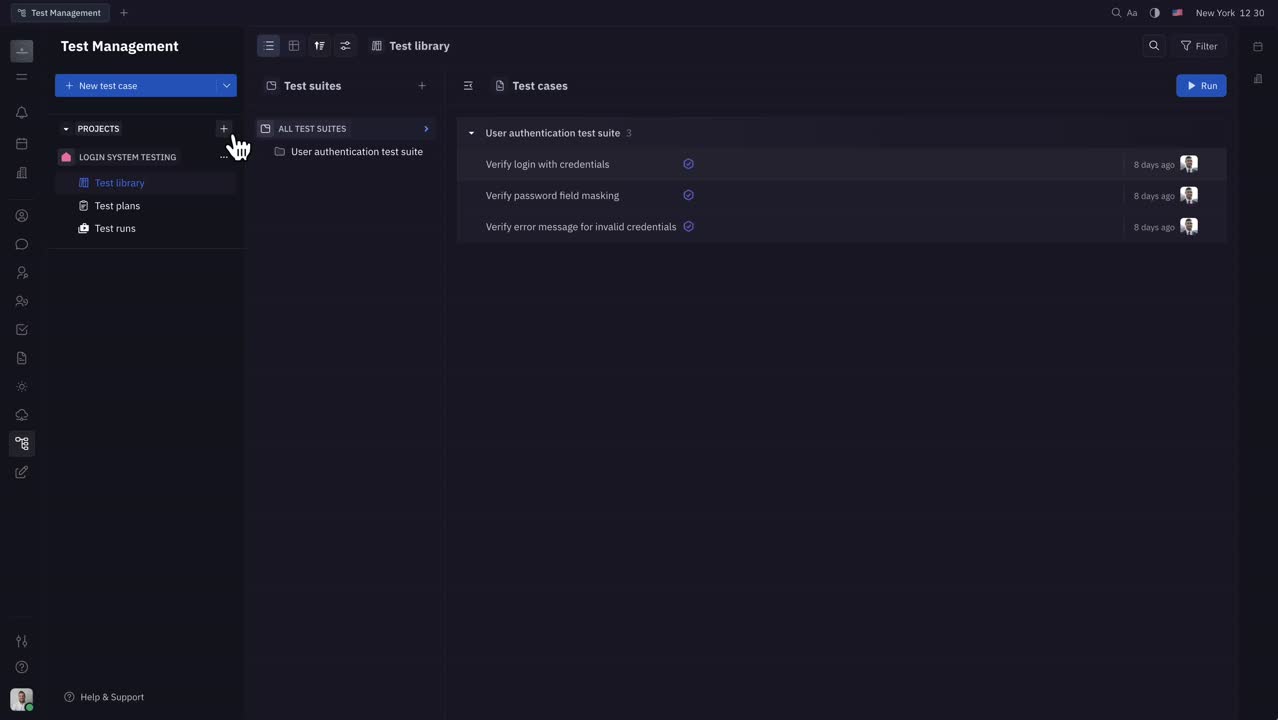Collapse the Projects section
The width and height of the screenshot is (1278, 720).
[x=66, y=129]
